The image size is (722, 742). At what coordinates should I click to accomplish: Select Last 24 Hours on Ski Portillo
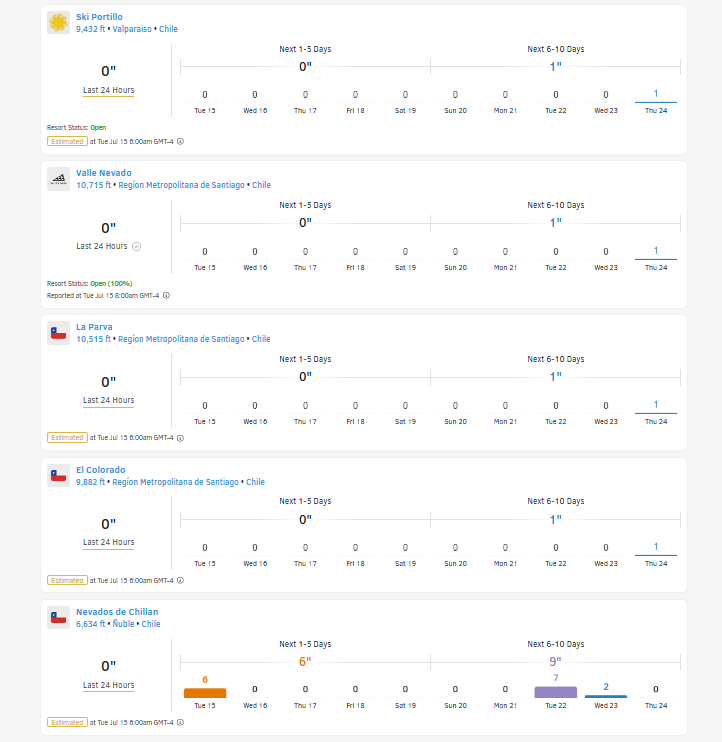coord(109,90)
